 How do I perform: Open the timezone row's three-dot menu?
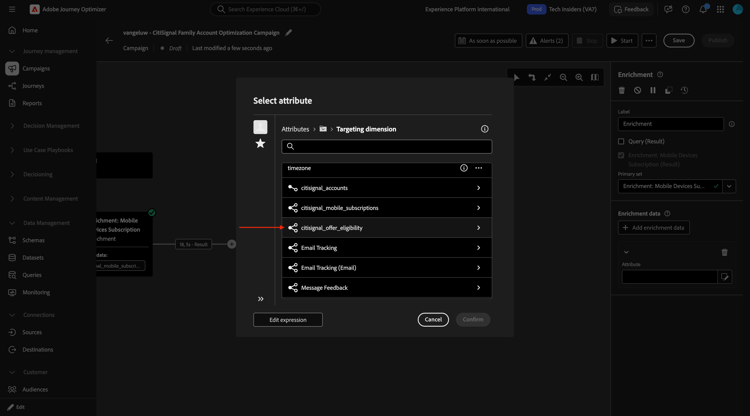click(479, 168)
